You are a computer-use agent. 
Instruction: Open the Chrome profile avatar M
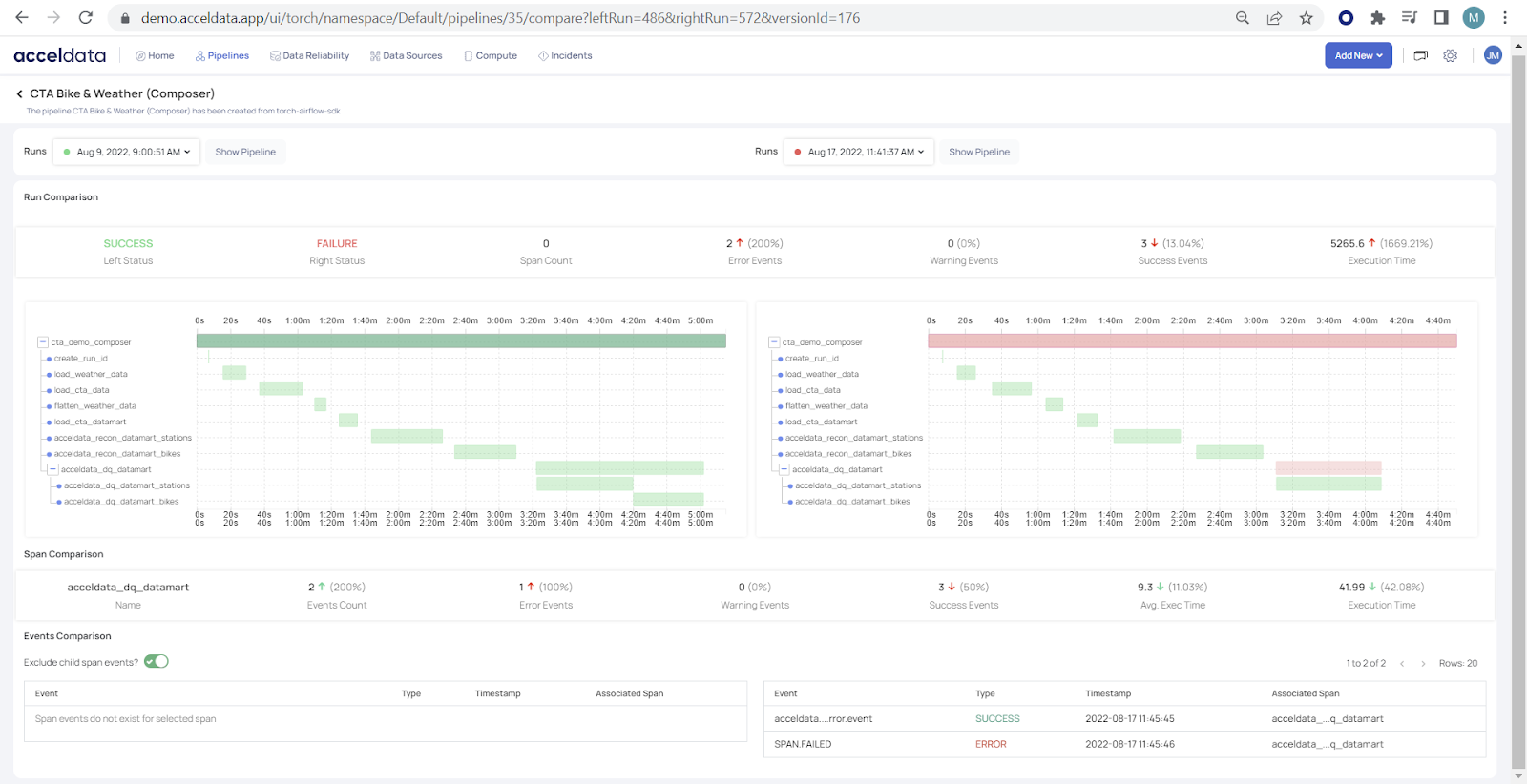pyautogui.click(x=1474, y=18)
